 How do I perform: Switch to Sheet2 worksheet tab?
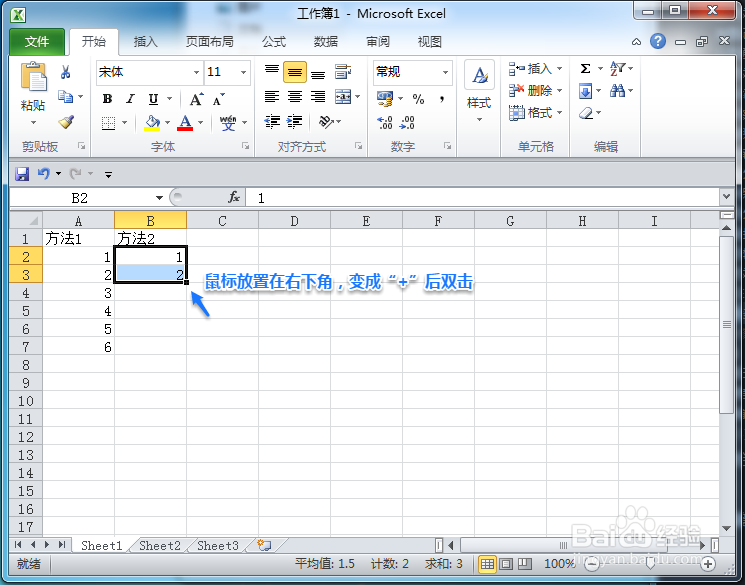[160, 546]
